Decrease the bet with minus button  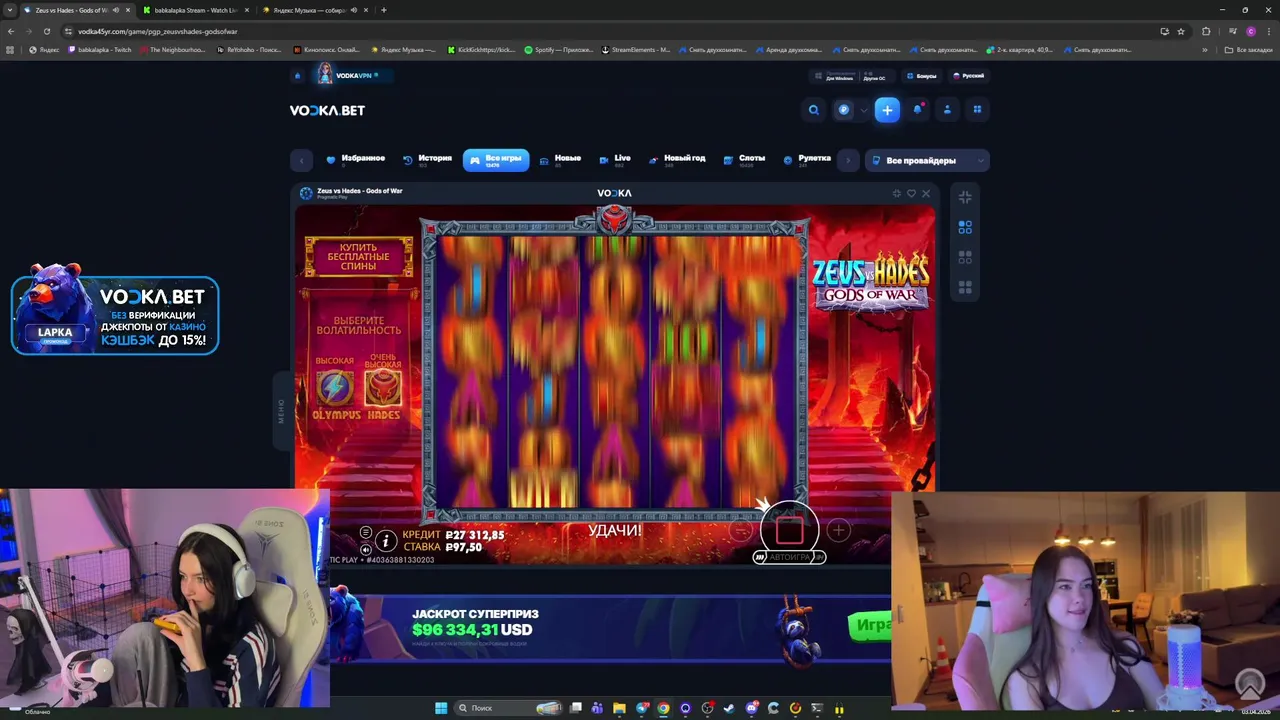point(741,530)
